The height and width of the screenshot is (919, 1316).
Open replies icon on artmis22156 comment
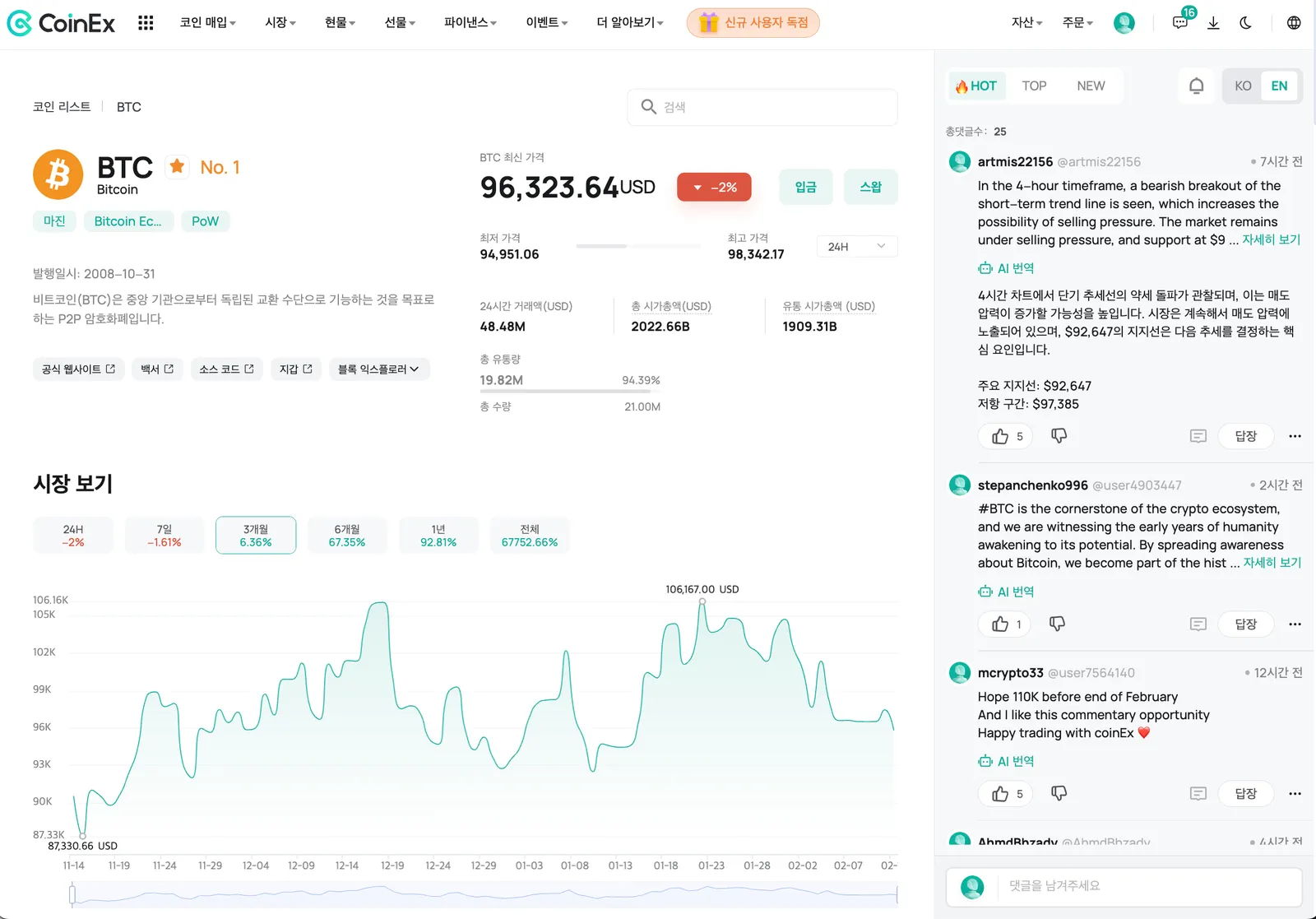[x=1198, y=436]
